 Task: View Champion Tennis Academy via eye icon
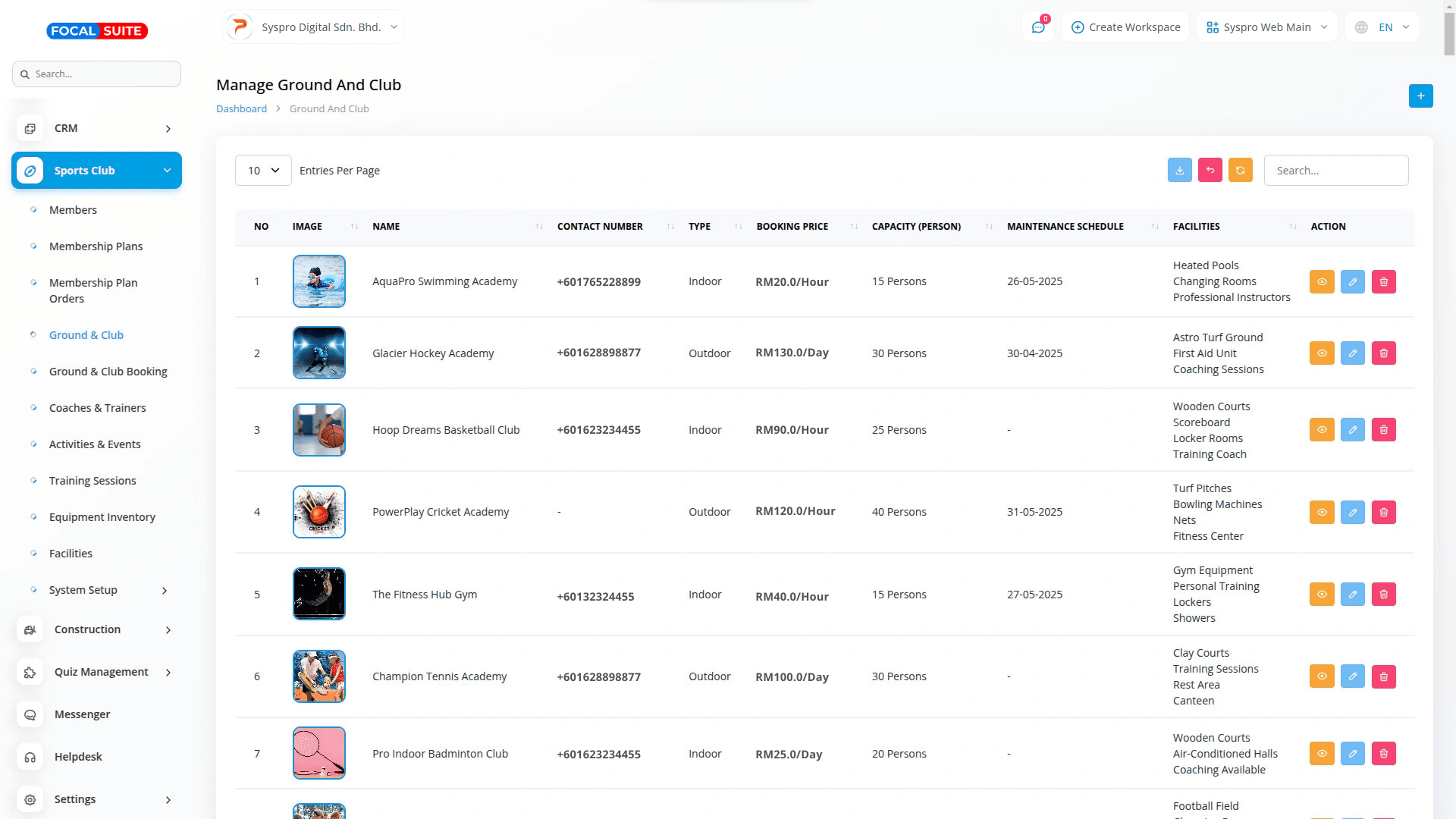click(x=1321, y=676)
